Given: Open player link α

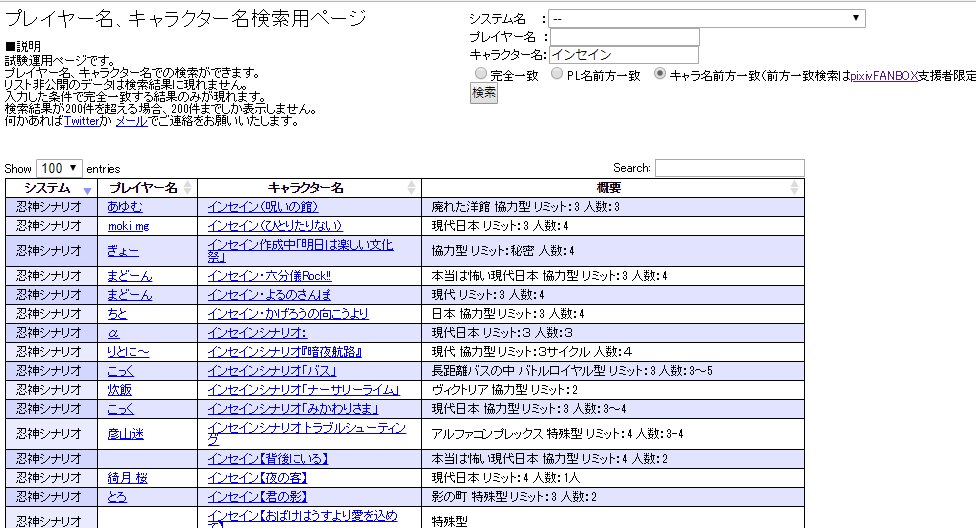Looking at the screenshot, I should pos(113,333).
